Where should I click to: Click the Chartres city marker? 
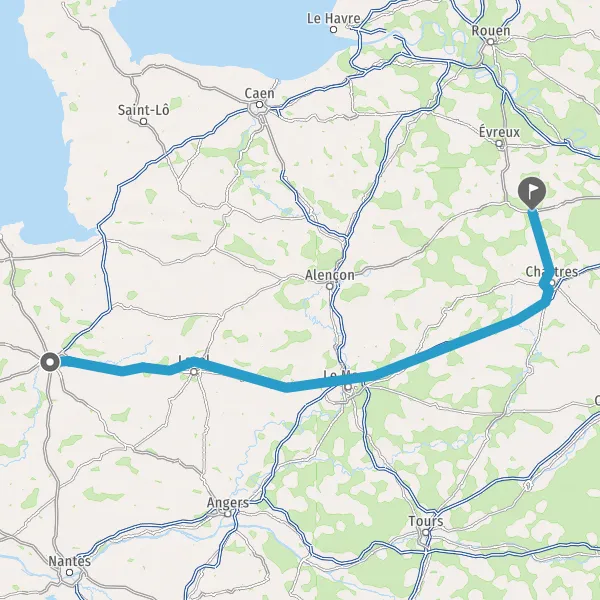[x=552, y=283]
